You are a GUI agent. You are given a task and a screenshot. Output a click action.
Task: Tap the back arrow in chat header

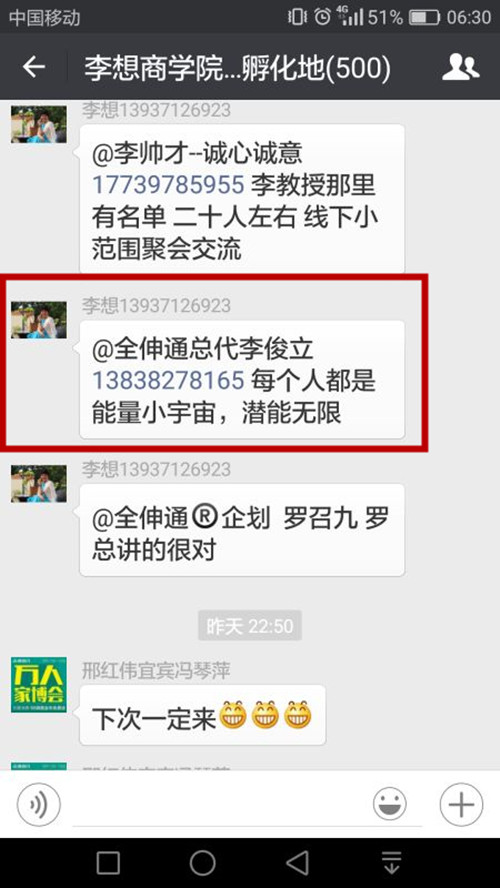coord(33,67)
